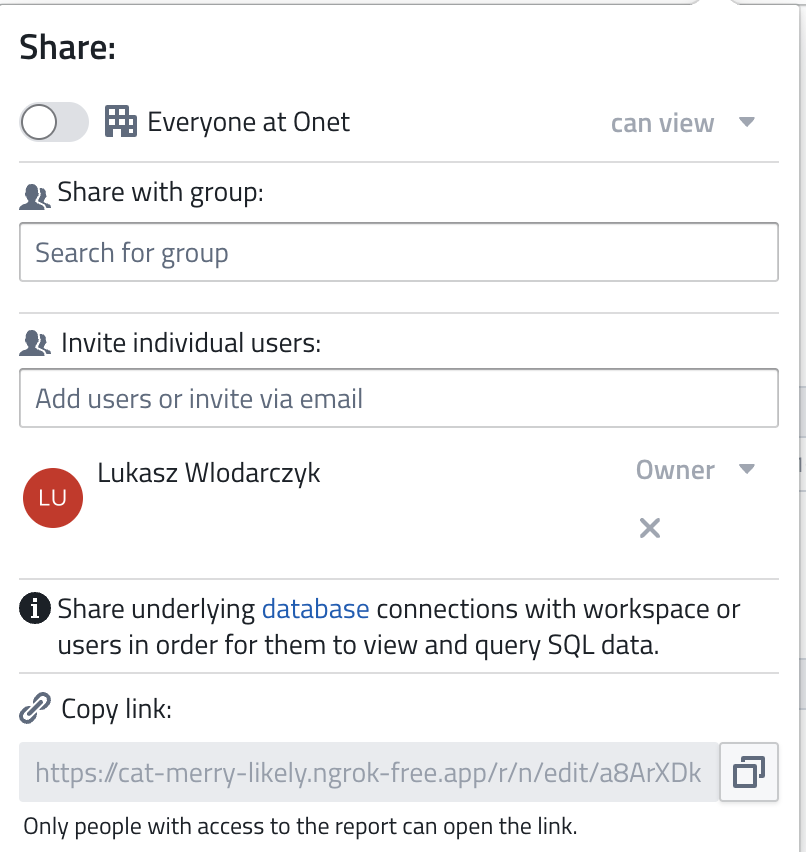Open the database connections link

pos(315,608)
